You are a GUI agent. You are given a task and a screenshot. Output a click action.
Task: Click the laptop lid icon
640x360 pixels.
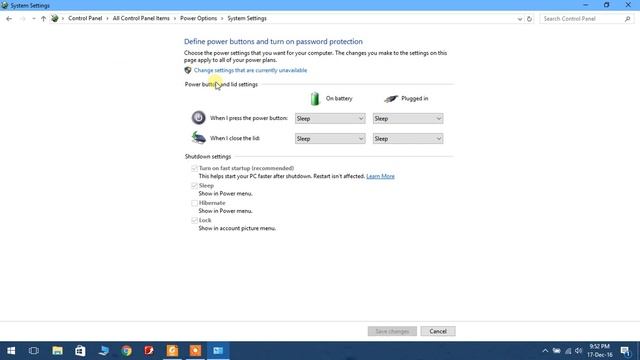pos(198,138)
